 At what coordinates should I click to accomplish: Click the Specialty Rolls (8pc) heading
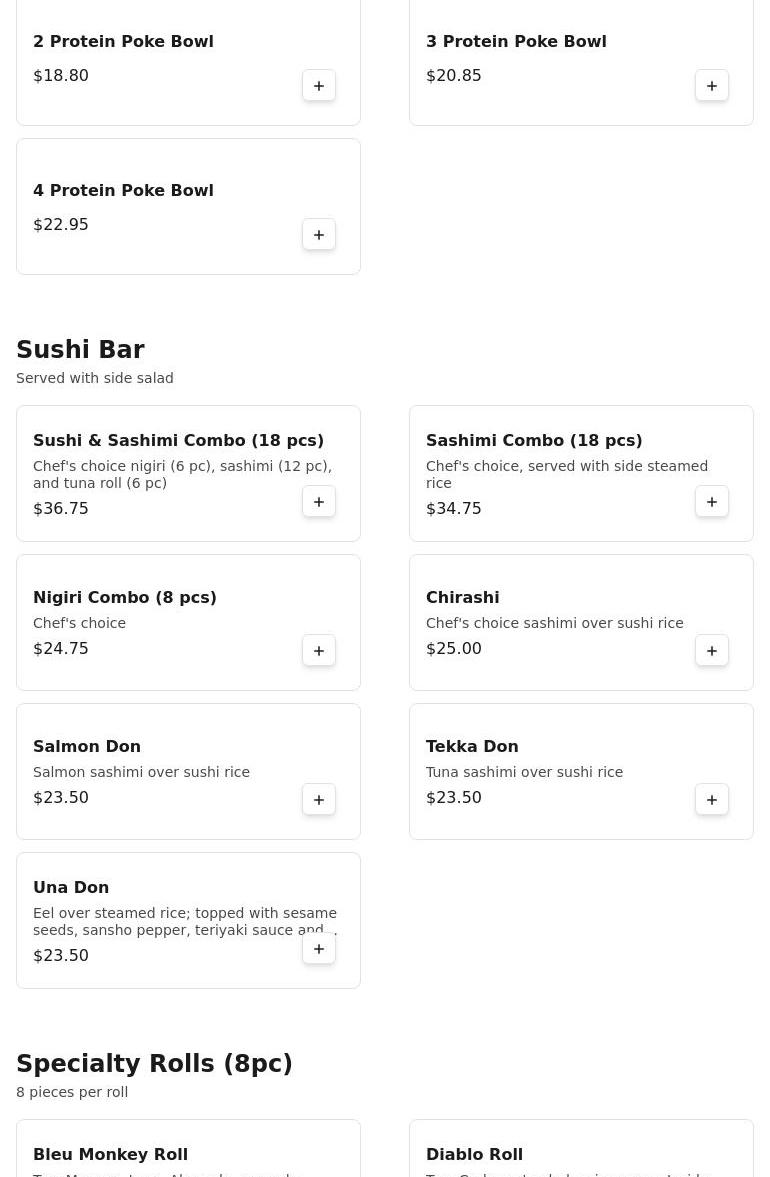(154, 1064)
